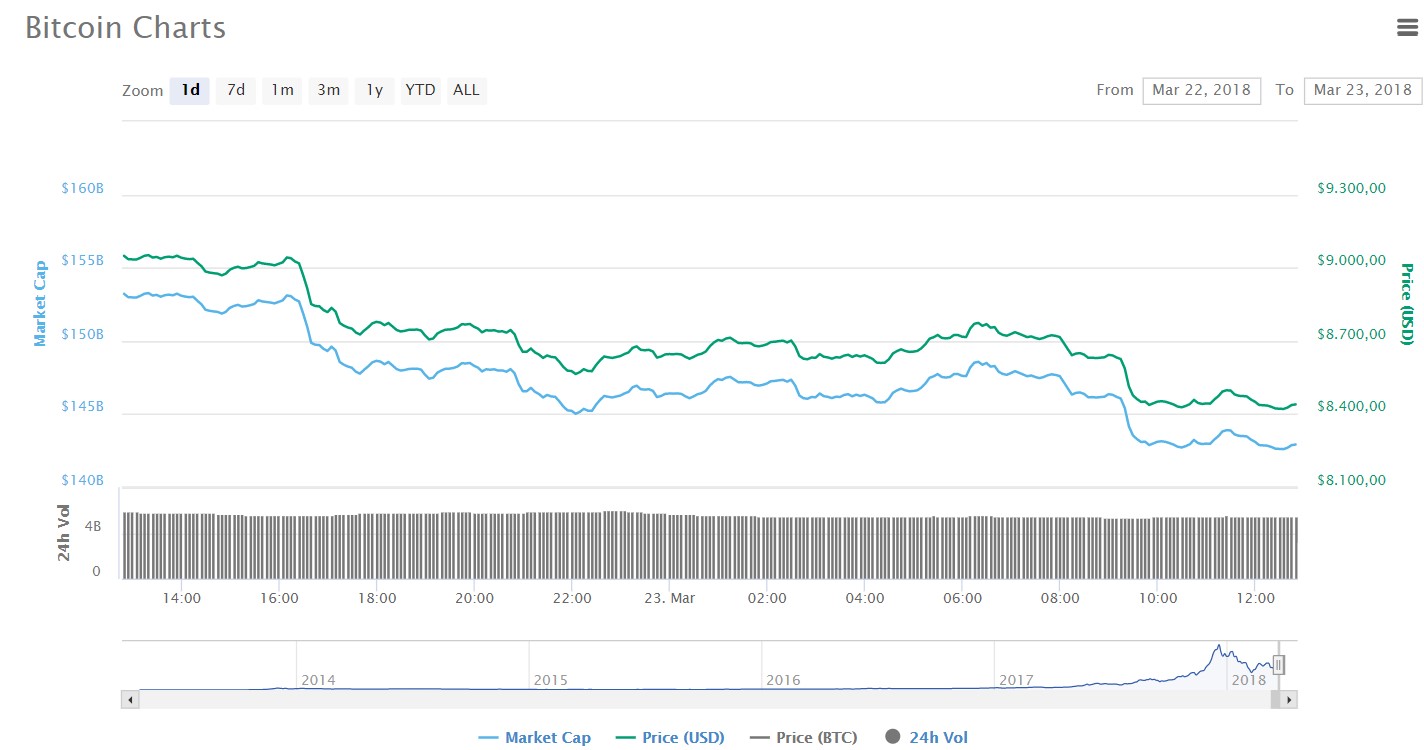The width and height of the screenshot is (1424, 750).
Task: Click the $9.300,00 price axis label
Action: point(1351,188)
